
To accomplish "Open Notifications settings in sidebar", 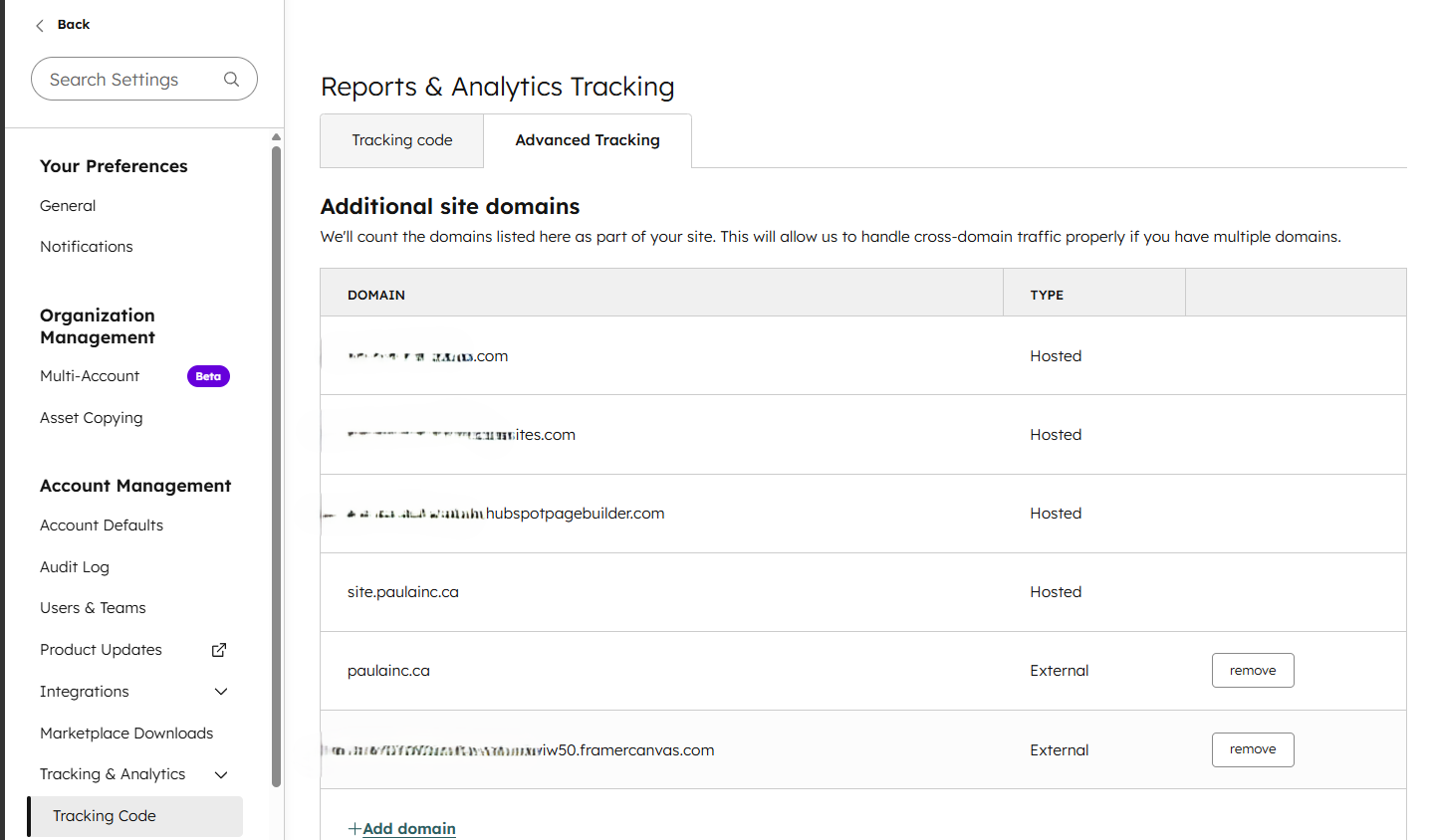I will pos(87,247).
